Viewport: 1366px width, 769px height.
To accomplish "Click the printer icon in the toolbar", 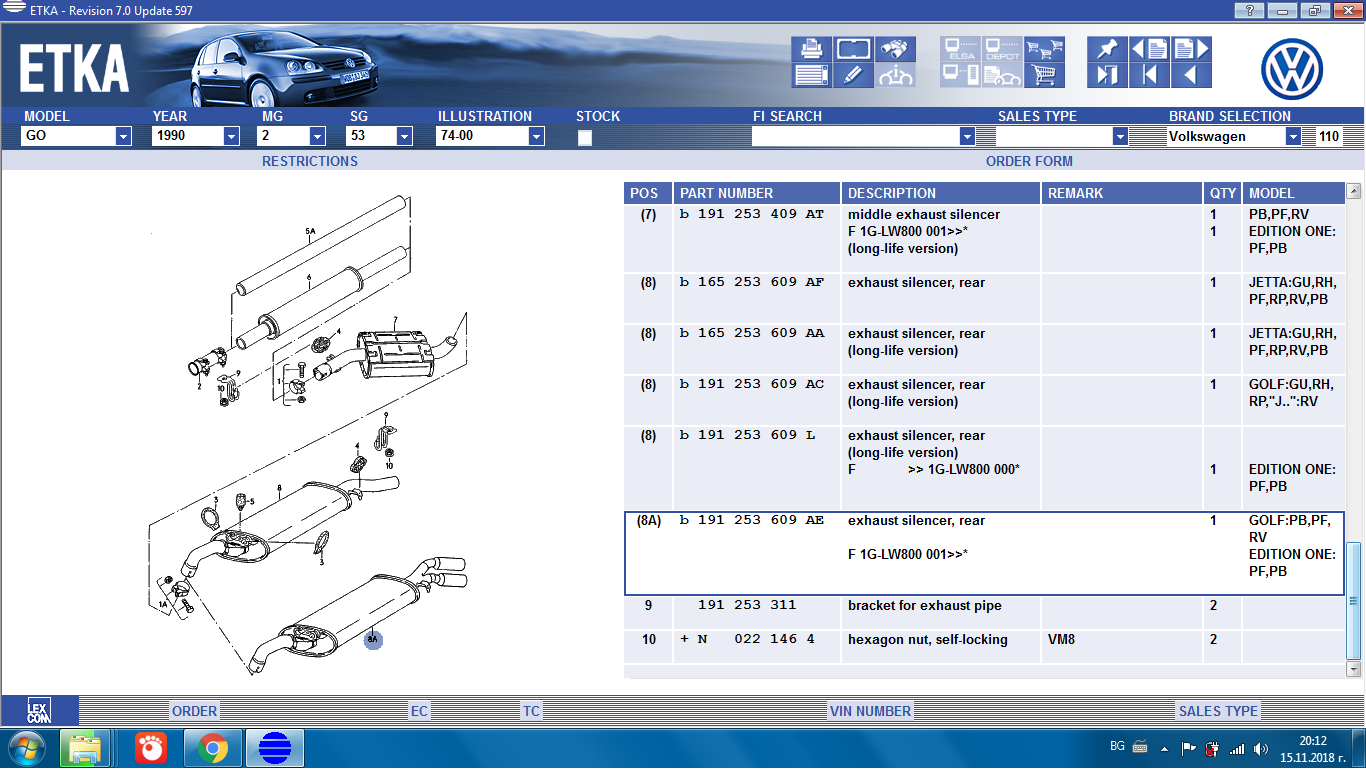I will coord(811,49).
